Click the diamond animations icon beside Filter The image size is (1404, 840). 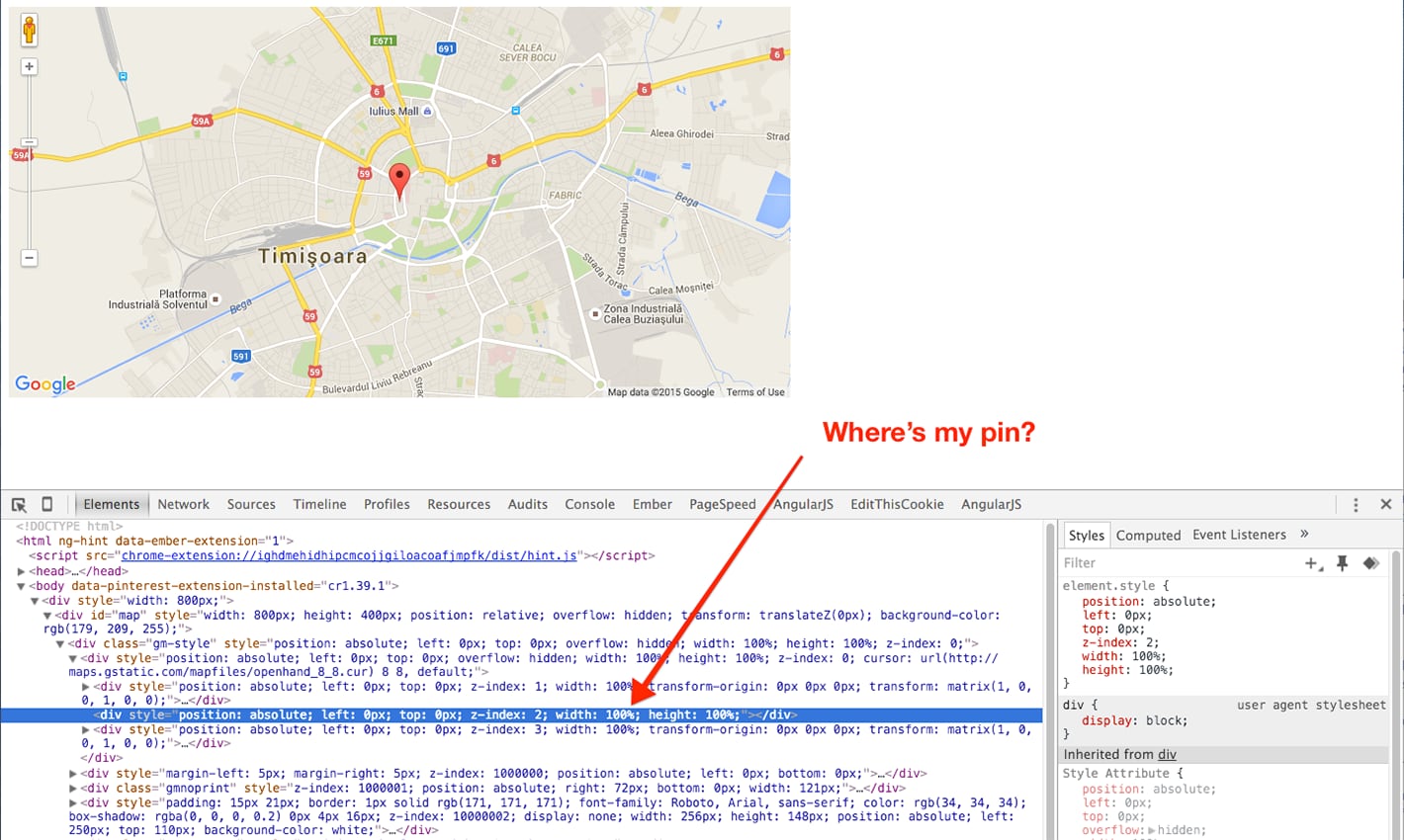[1370, 563]
